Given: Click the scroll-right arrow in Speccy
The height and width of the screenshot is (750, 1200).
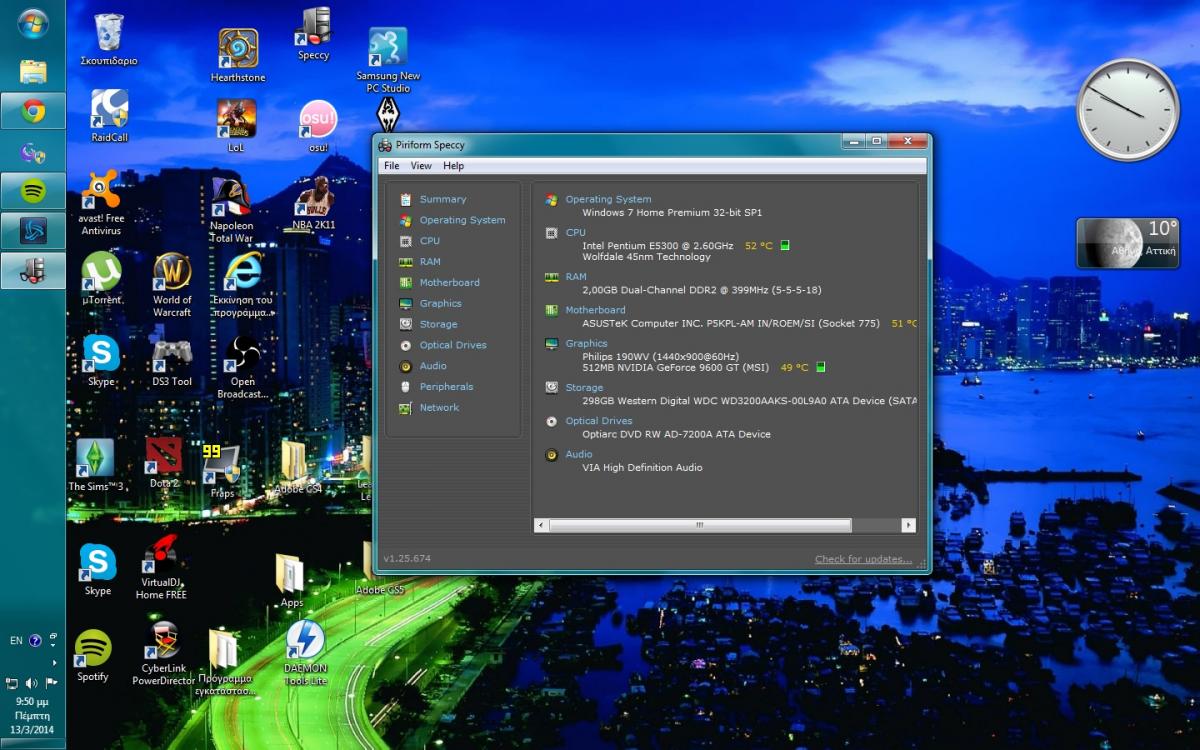Looking at the screenshot, I should coord(908,525).
